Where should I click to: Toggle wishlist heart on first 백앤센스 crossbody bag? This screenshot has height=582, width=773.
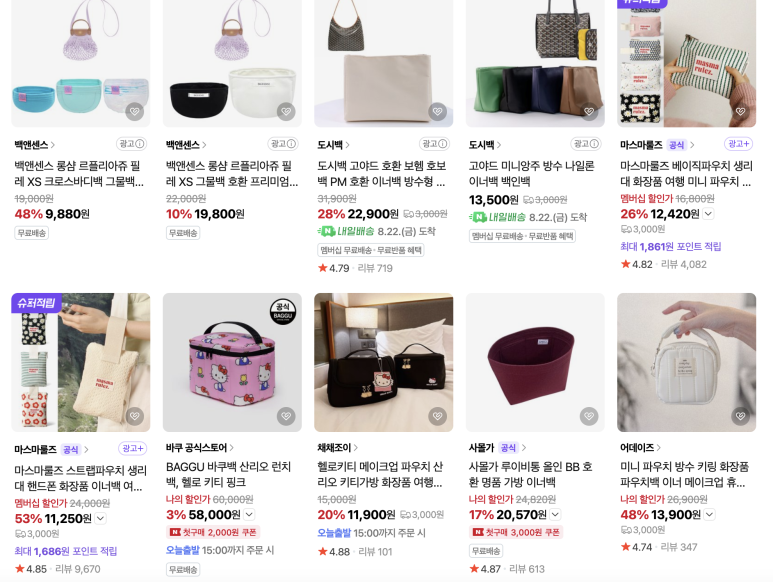coord(135,111)
